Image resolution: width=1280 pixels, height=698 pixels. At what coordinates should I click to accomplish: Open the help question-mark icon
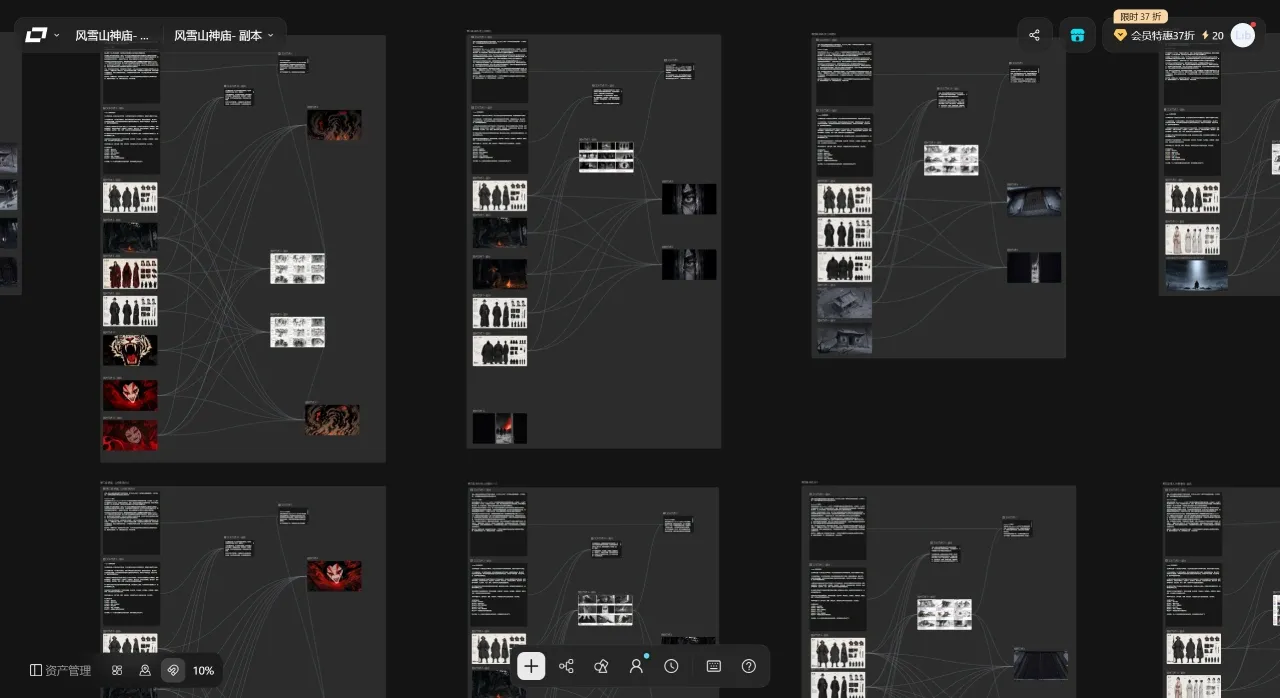pyautogui.click(x=749, y=666)
